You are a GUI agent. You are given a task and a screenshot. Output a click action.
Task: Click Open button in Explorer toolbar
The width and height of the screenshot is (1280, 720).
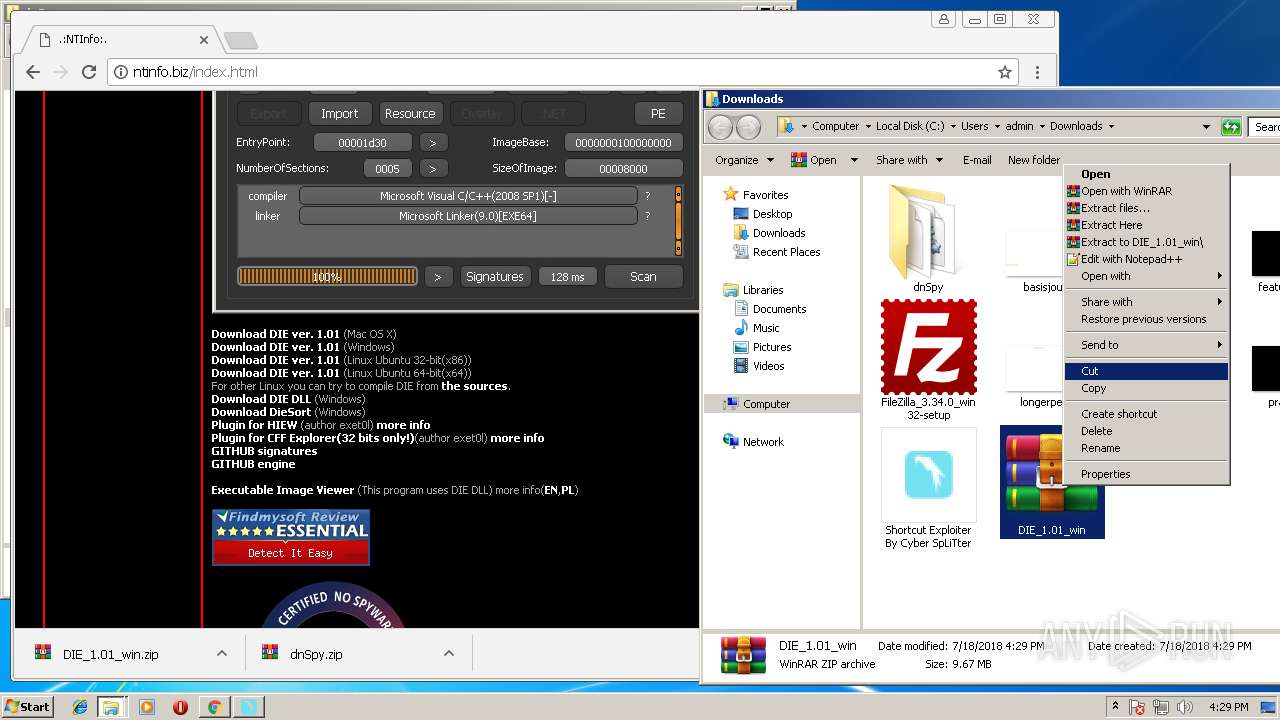(814, 160)
